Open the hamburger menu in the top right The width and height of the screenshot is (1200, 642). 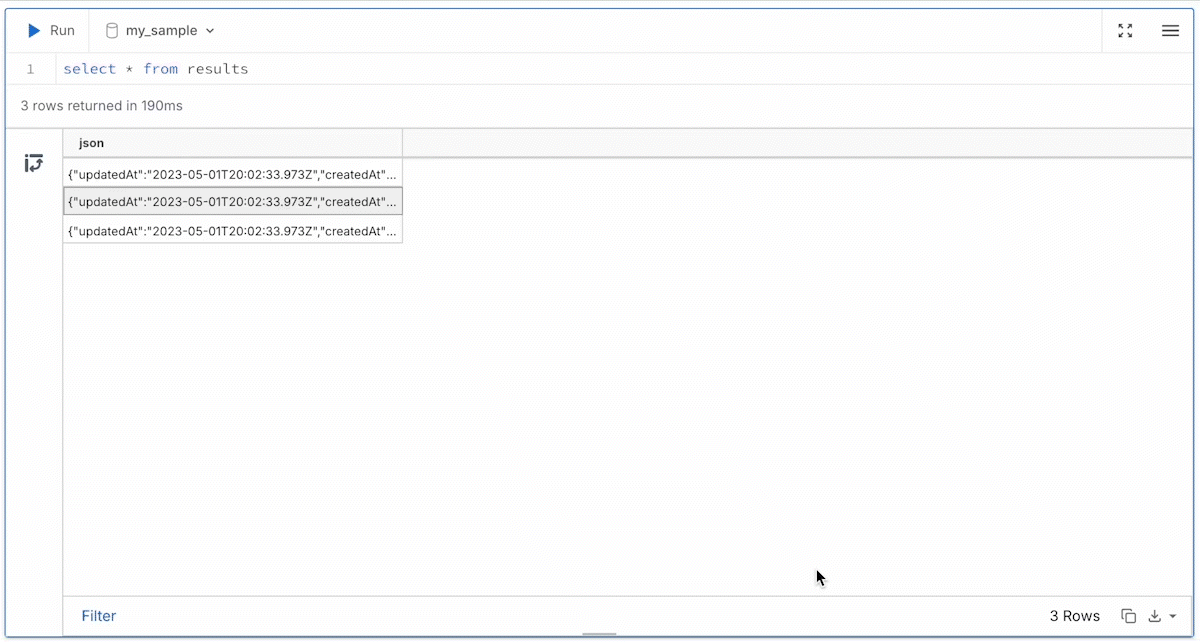(1170, 31)
